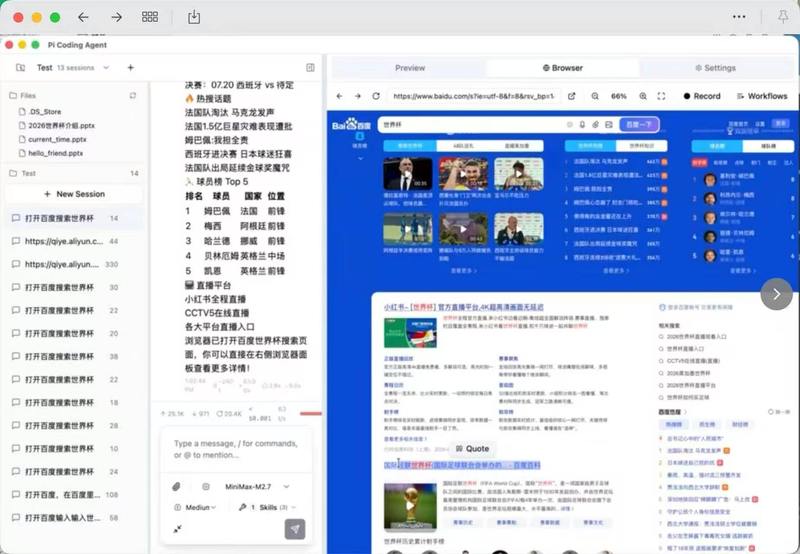Click the pin icon at top right
The width and height of the screenshot is (800, 554).
point(783,17)
